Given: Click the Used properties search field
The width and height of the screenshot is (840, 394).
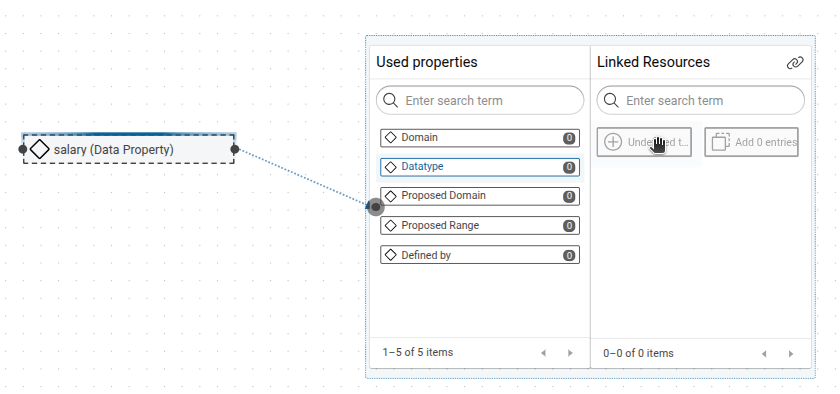Looking at the screenshot, I should (480, 100).
